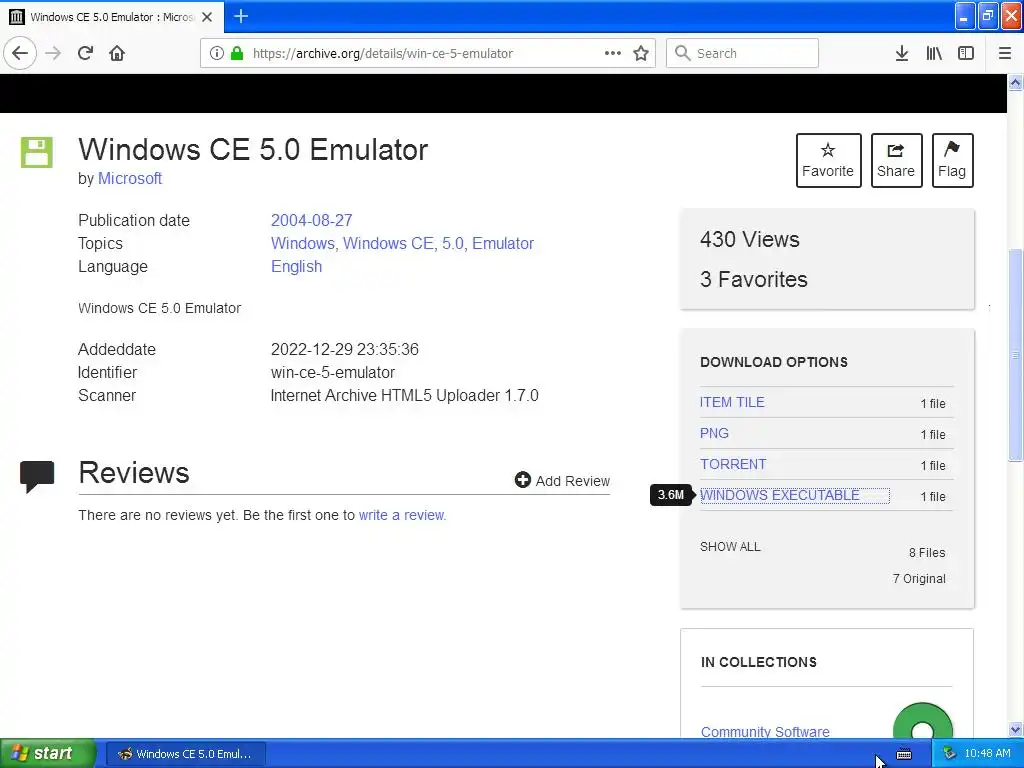Open the library icon in the toolbar

[x=934, y=53]
